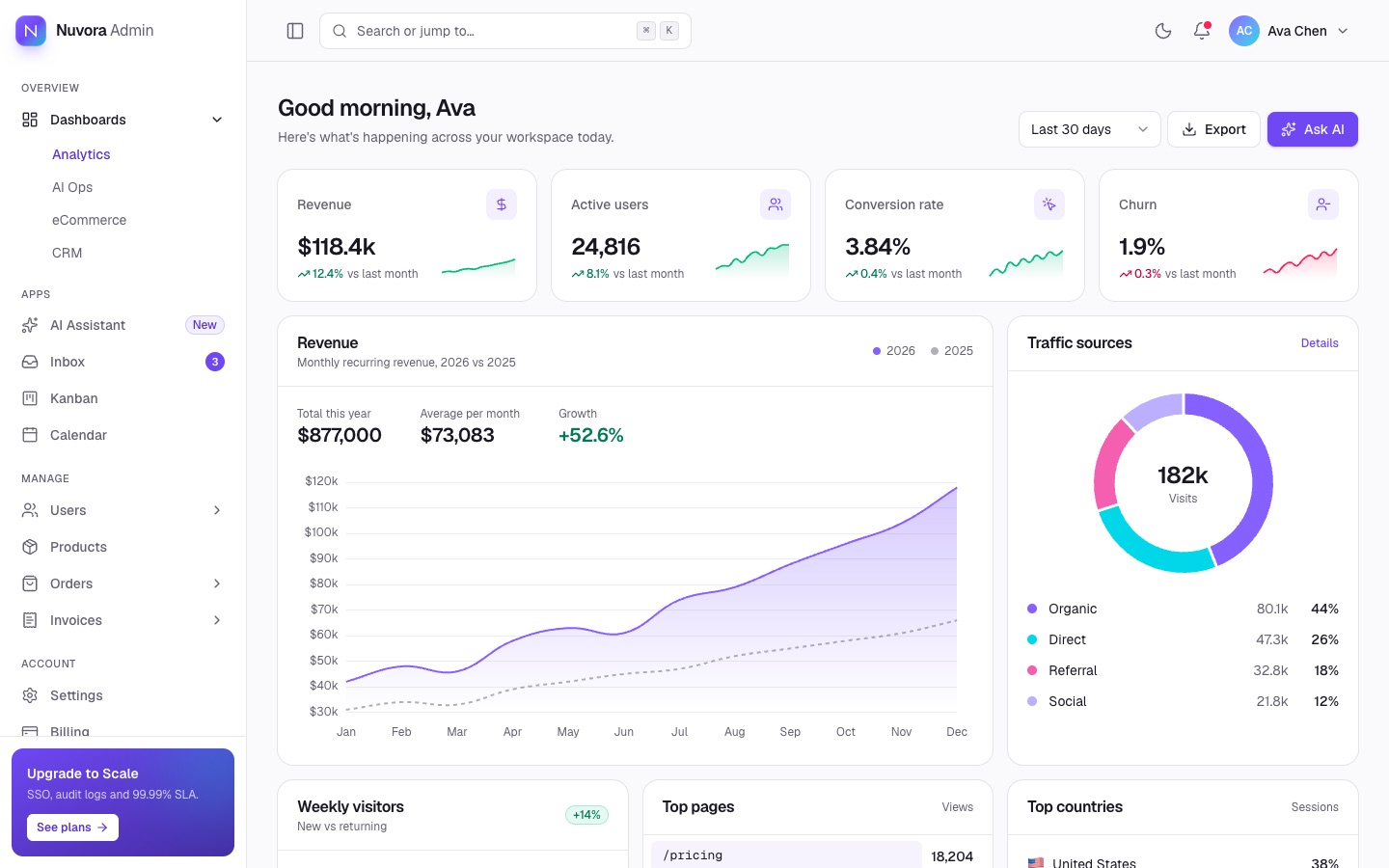
Task: Go to AI Ops dashboard
Action: coord(72,187)
